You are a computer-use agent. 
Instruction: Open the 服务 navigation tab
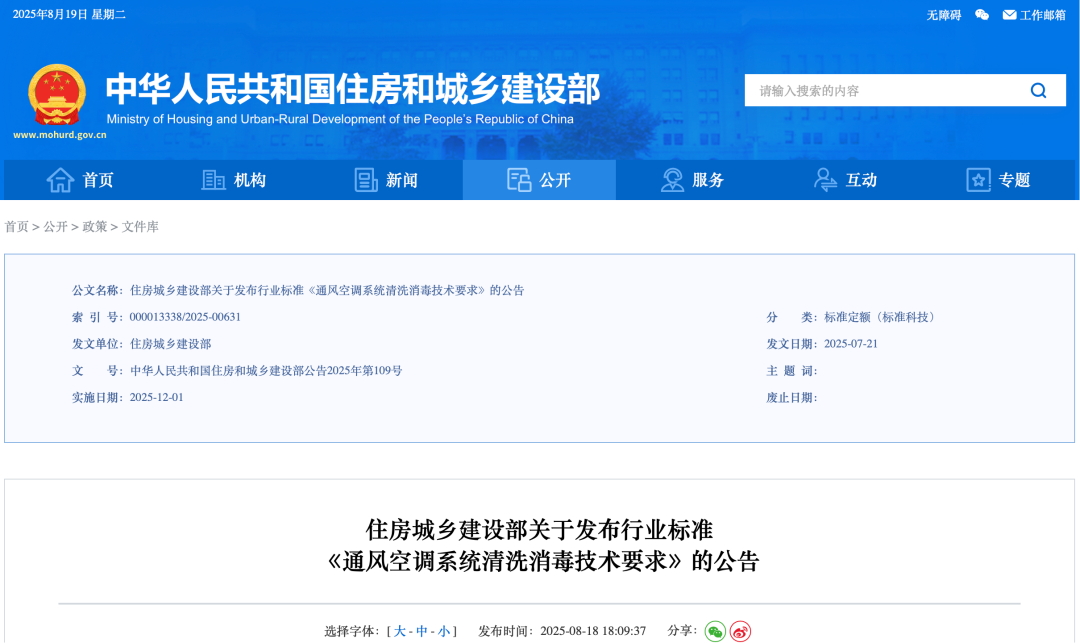coord(692,180)
